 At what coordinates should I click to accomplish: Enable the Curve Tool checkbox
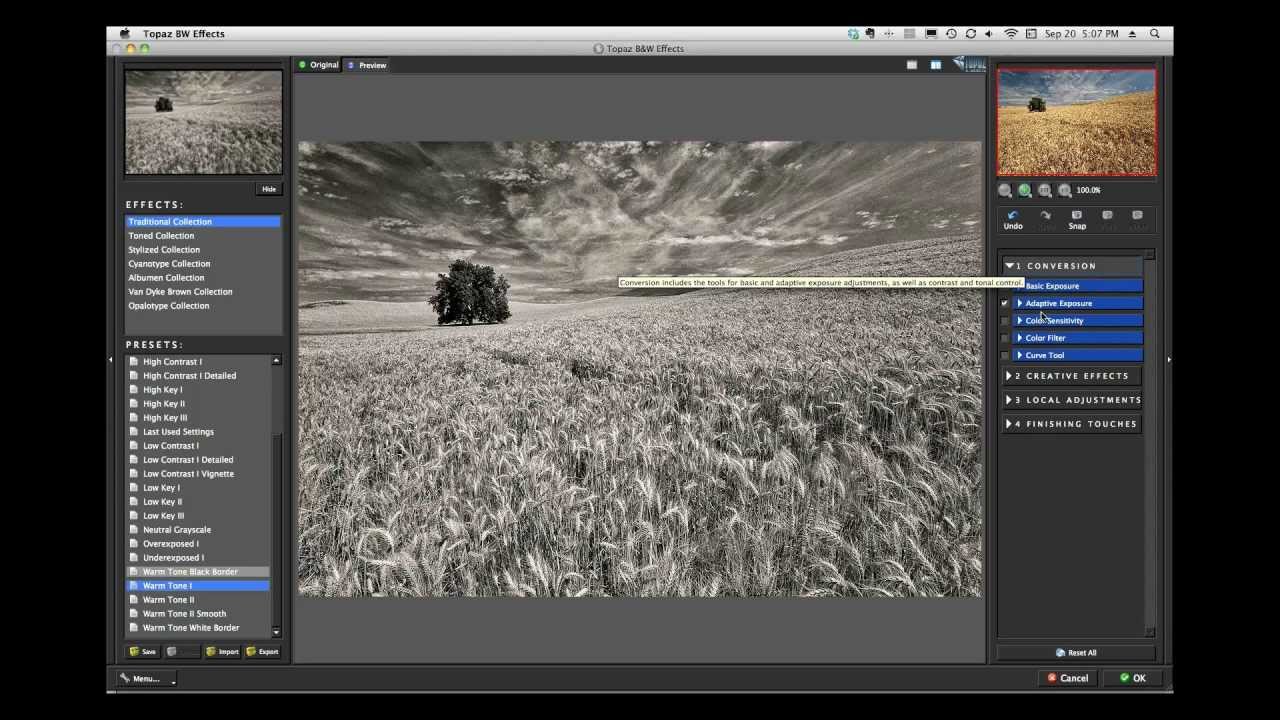1005,355
